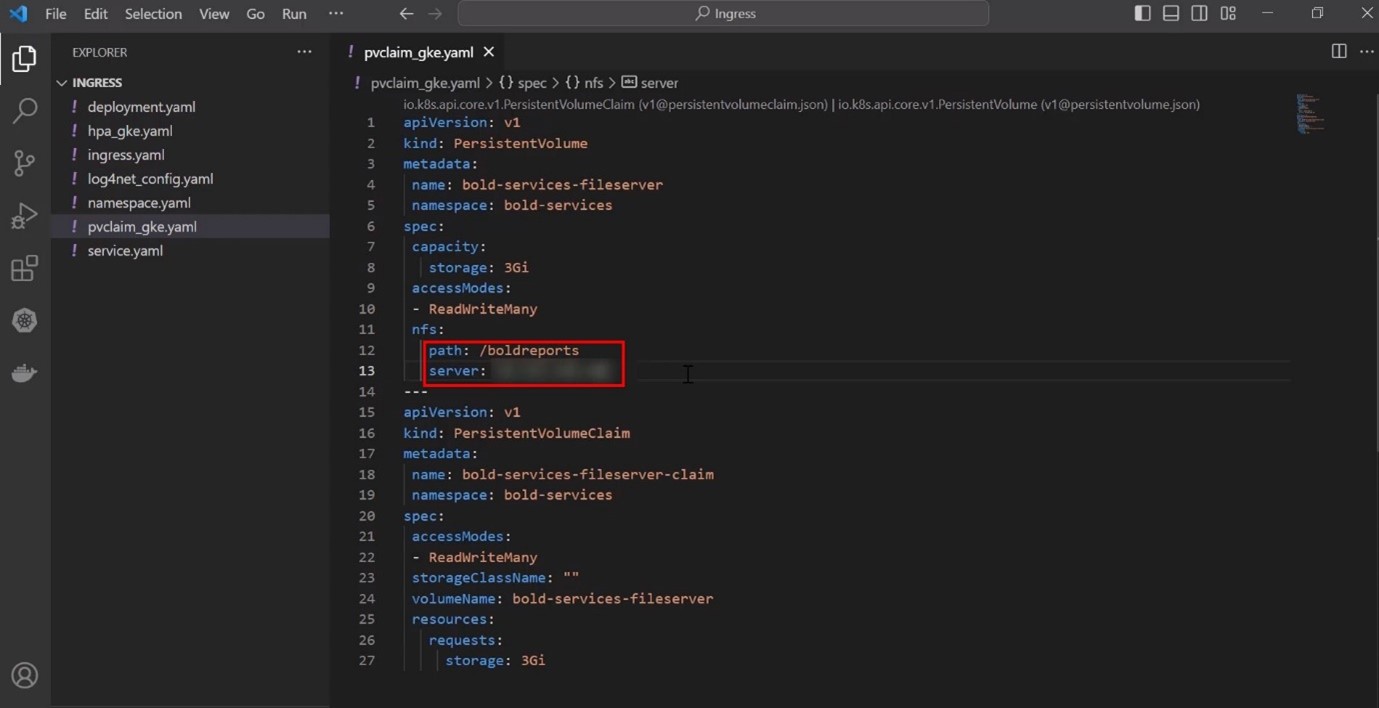Click the minimap code overview

point(1309,113)
